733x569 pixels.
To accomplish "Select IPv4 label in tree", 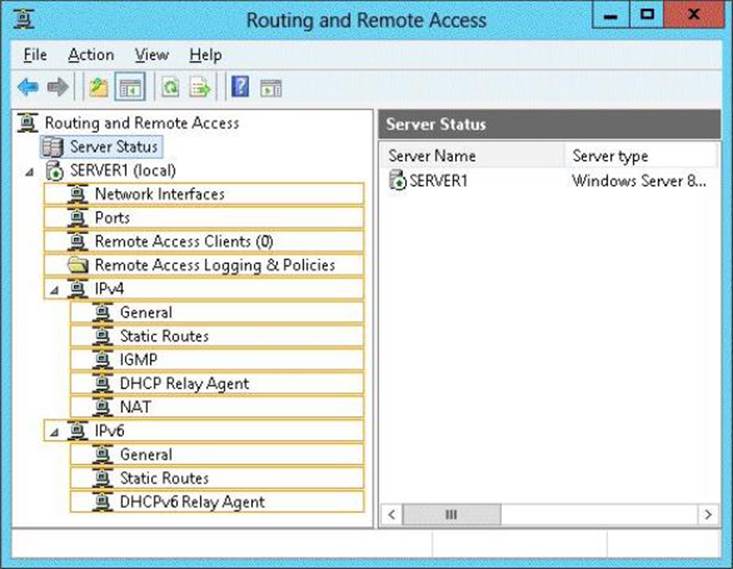I will click(x=109, y=289).
